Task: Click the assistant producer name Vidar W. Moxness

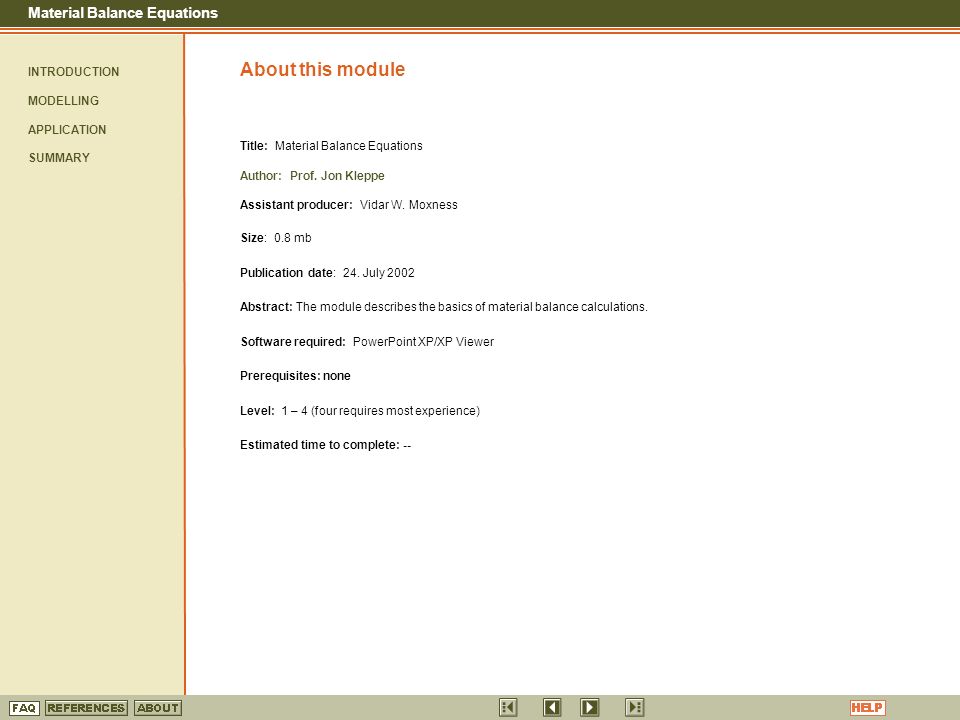Action: (408, 205)
